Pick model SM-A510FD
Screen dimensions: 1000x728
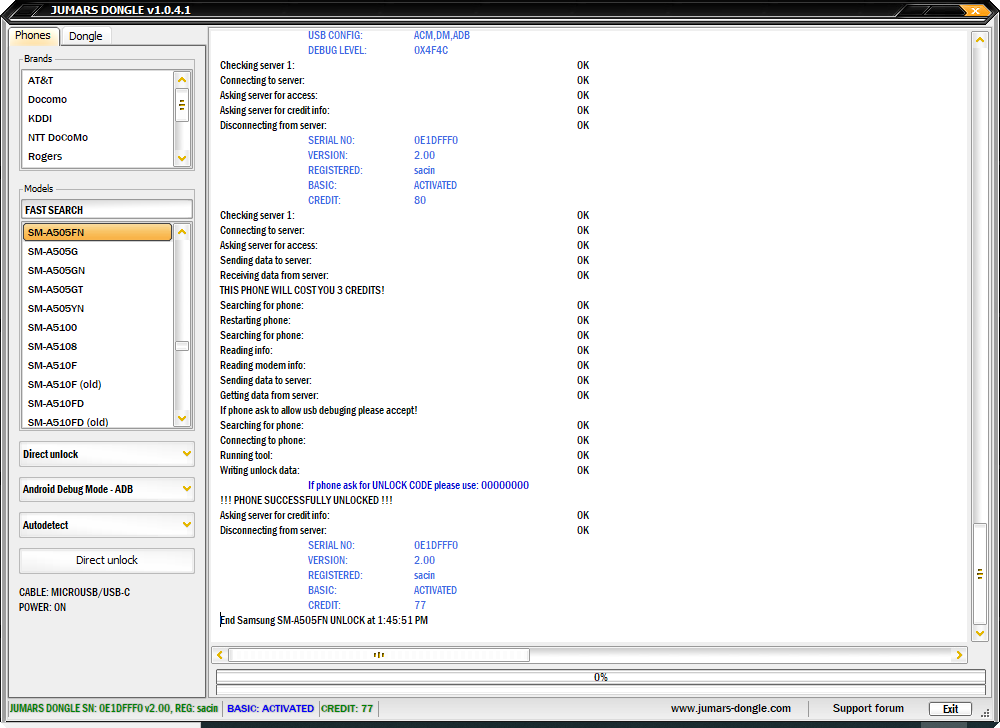pyautogui.click(x=97, y=404)
